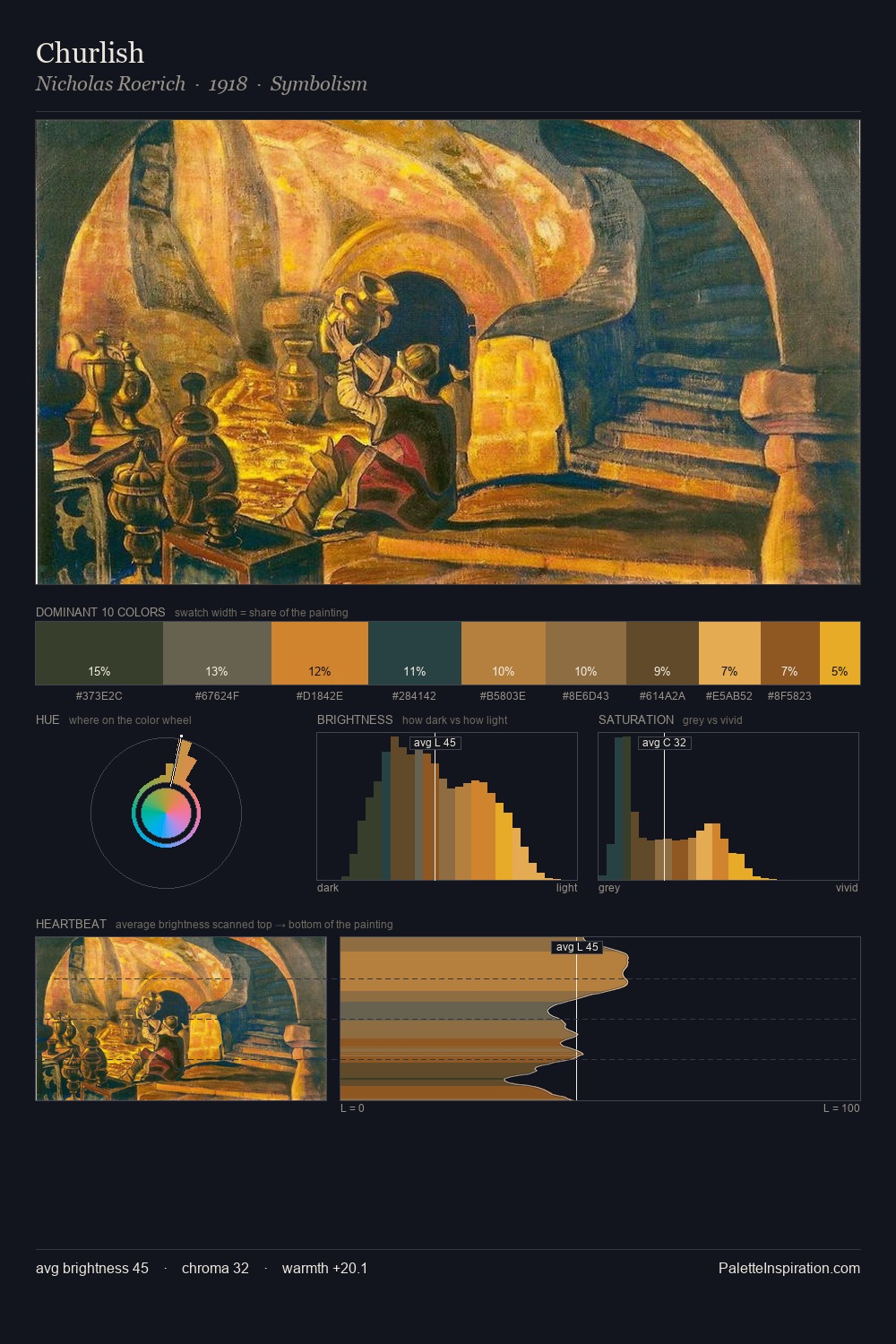
Task: Click the HUE section heading
Action: (x=47, y=720)
